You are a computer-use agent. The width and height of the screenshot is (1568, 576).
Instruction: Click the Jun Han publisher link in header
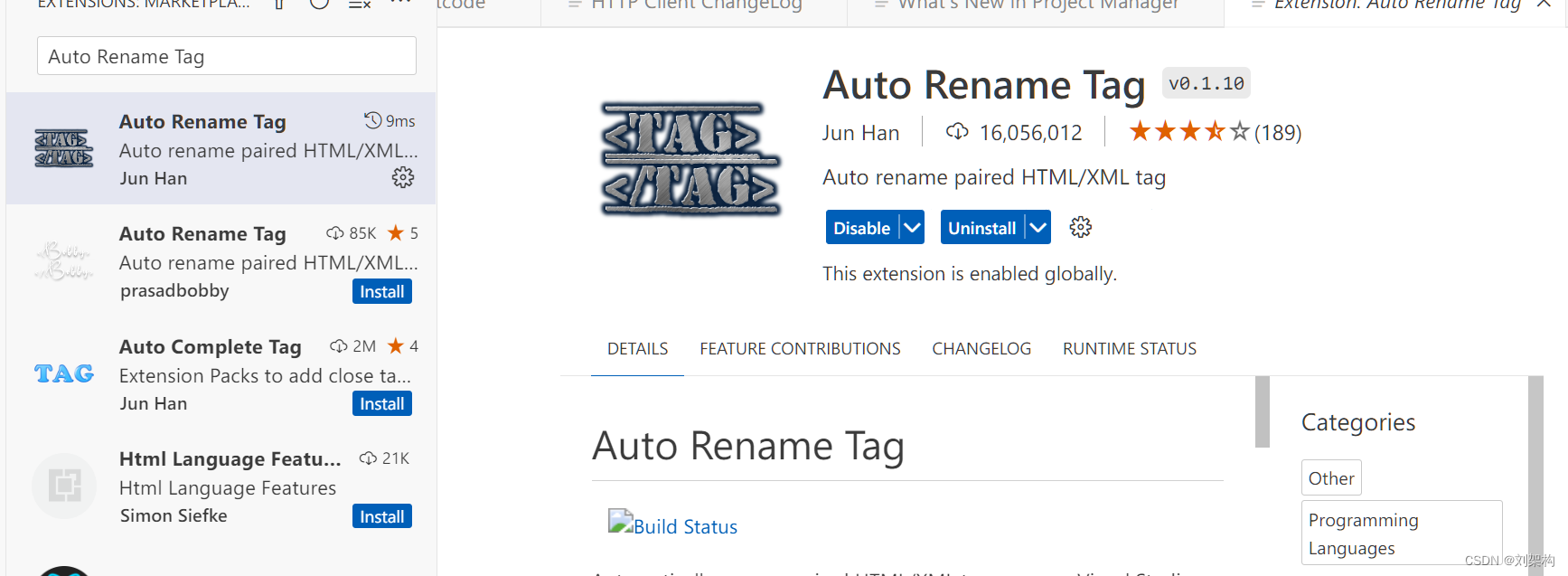click(x=861, y=133)
